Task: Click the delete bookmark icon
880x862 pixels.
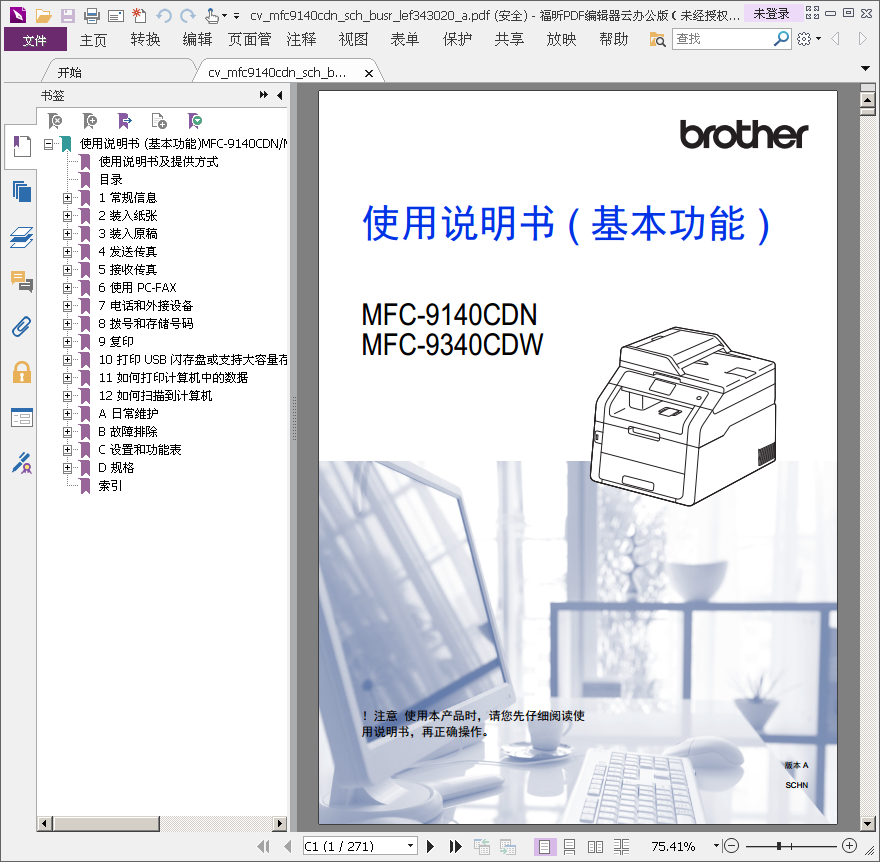Action: pyautogui.click(x=55, y=121)
